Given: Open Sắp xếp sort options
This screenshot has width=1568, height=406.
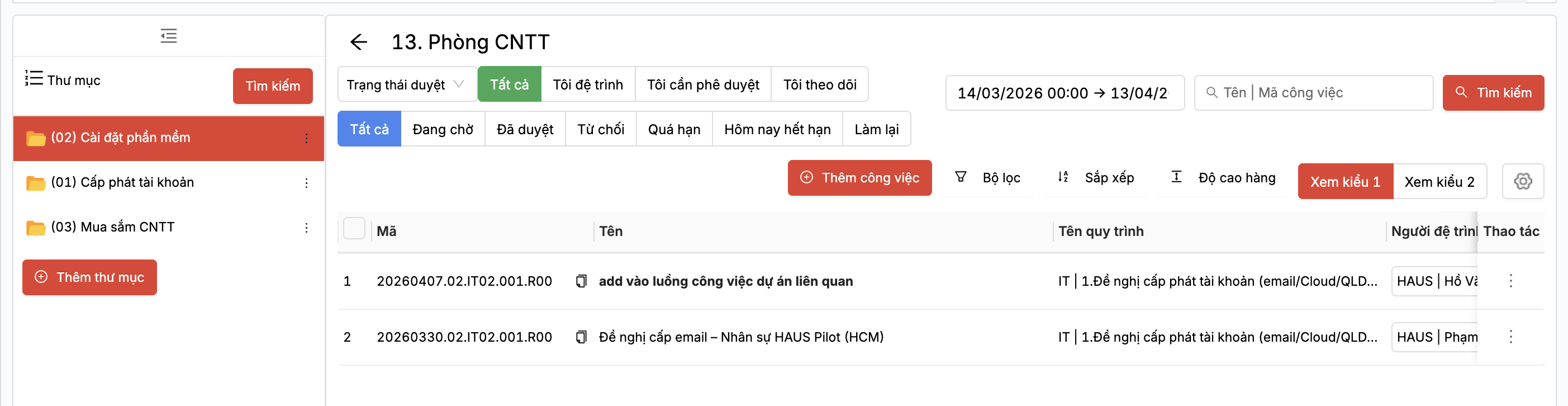Looking at the screenshot, I should (x=1096, y=177).
